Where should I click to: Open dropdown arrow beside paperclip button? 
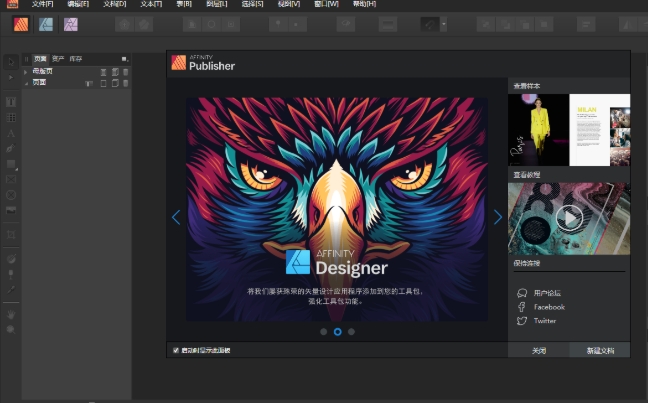[444, 24]
